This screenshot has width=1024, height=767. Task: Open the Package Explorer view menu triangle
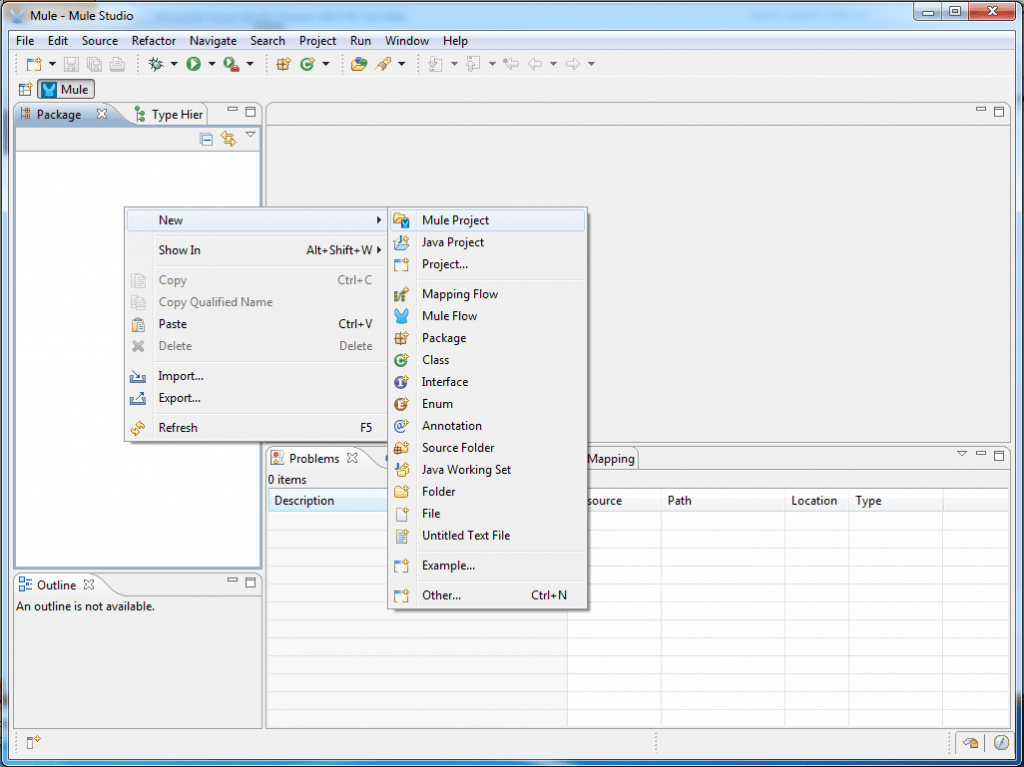coord(250,134)
